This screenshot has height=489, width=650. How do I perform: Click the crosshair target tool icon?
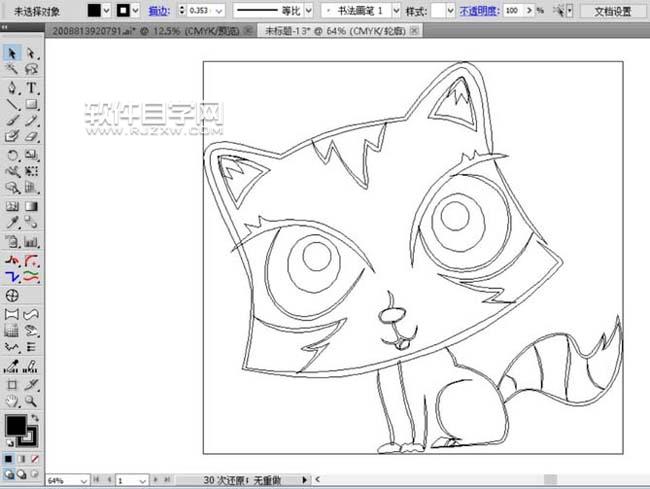point(12,295)
